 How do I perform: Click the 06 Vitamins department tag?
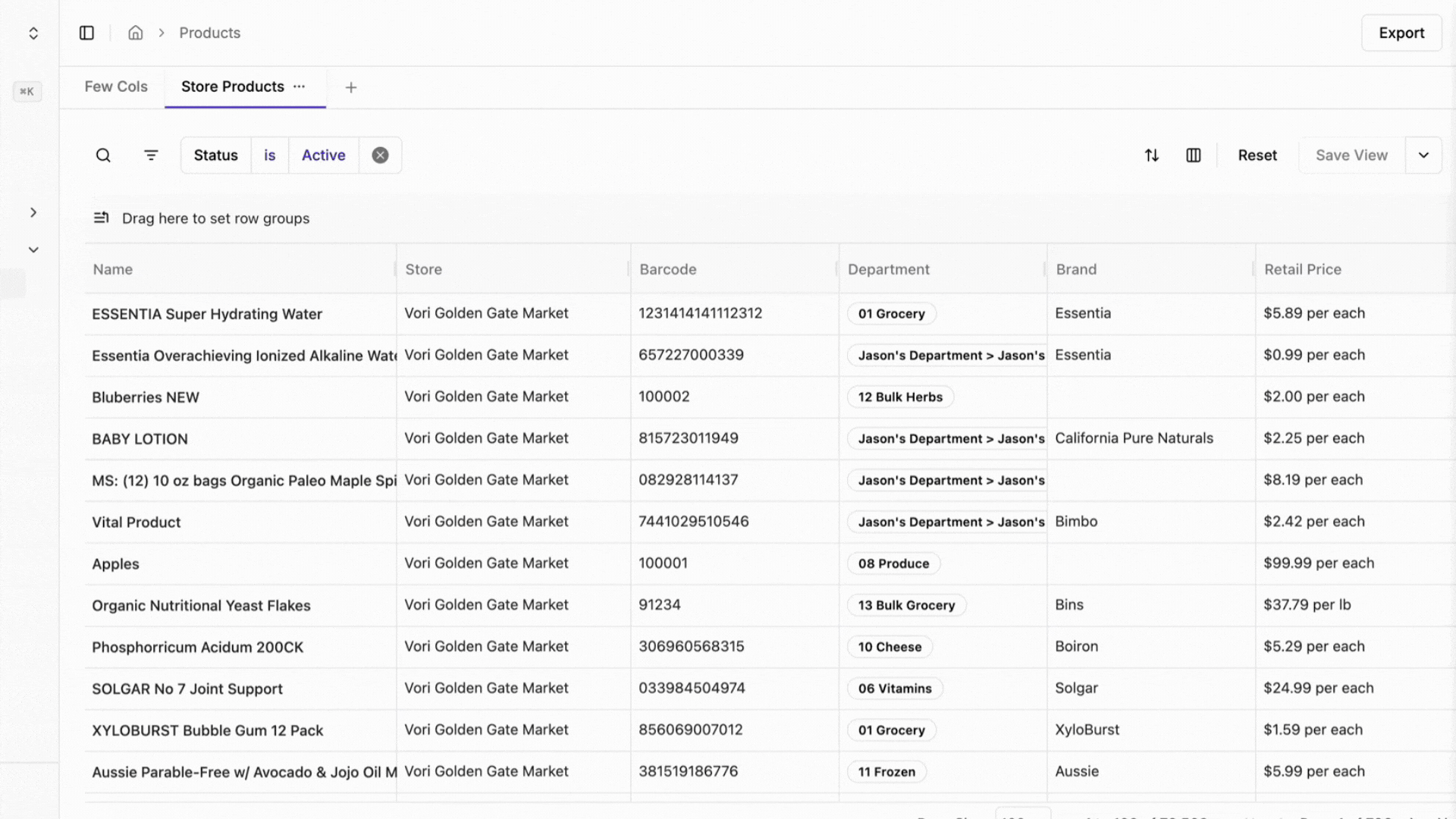(895, 689)
